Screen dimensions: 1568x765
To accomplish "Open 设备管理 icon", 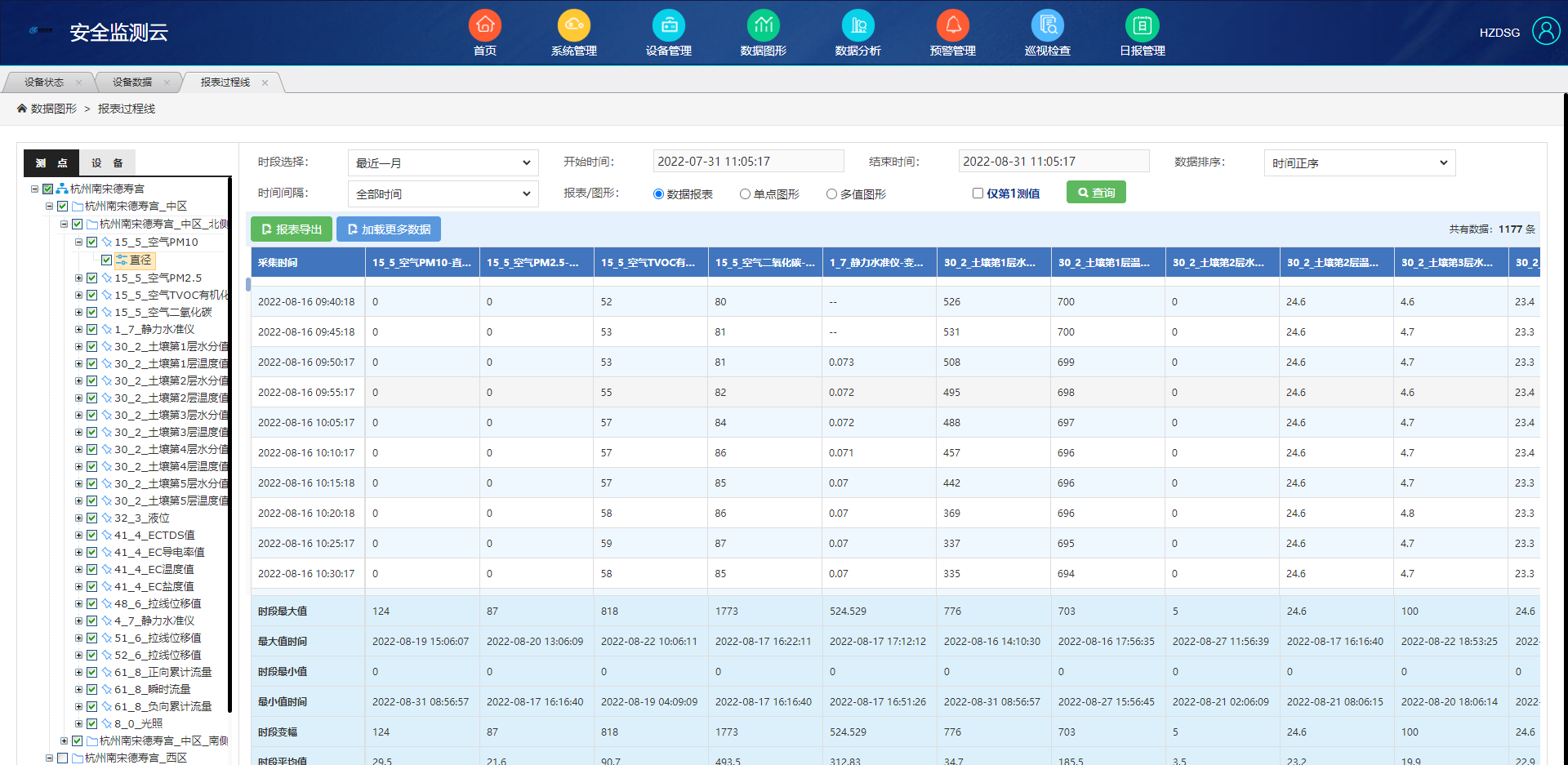I will click(669, 24).
